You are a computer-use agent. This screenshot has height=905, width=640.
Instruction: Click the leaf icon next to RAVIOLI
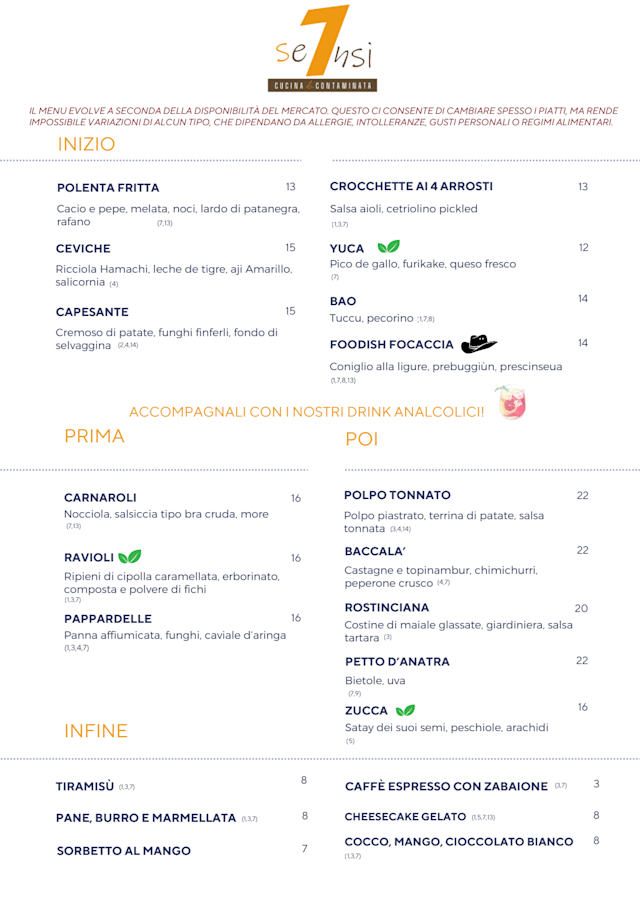pyautogui.click(x=130, y=557)
